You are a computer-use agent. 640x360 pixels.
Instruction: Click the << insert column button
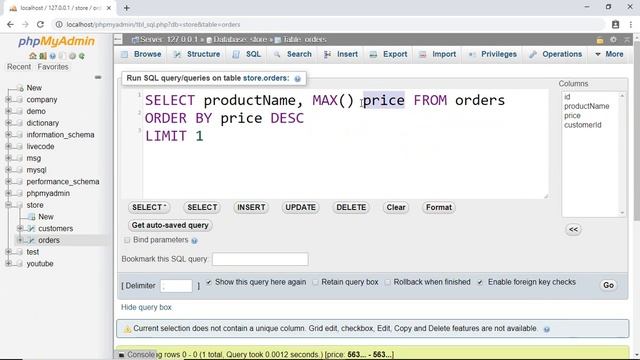pyautogui.click(x=573, y=229)
